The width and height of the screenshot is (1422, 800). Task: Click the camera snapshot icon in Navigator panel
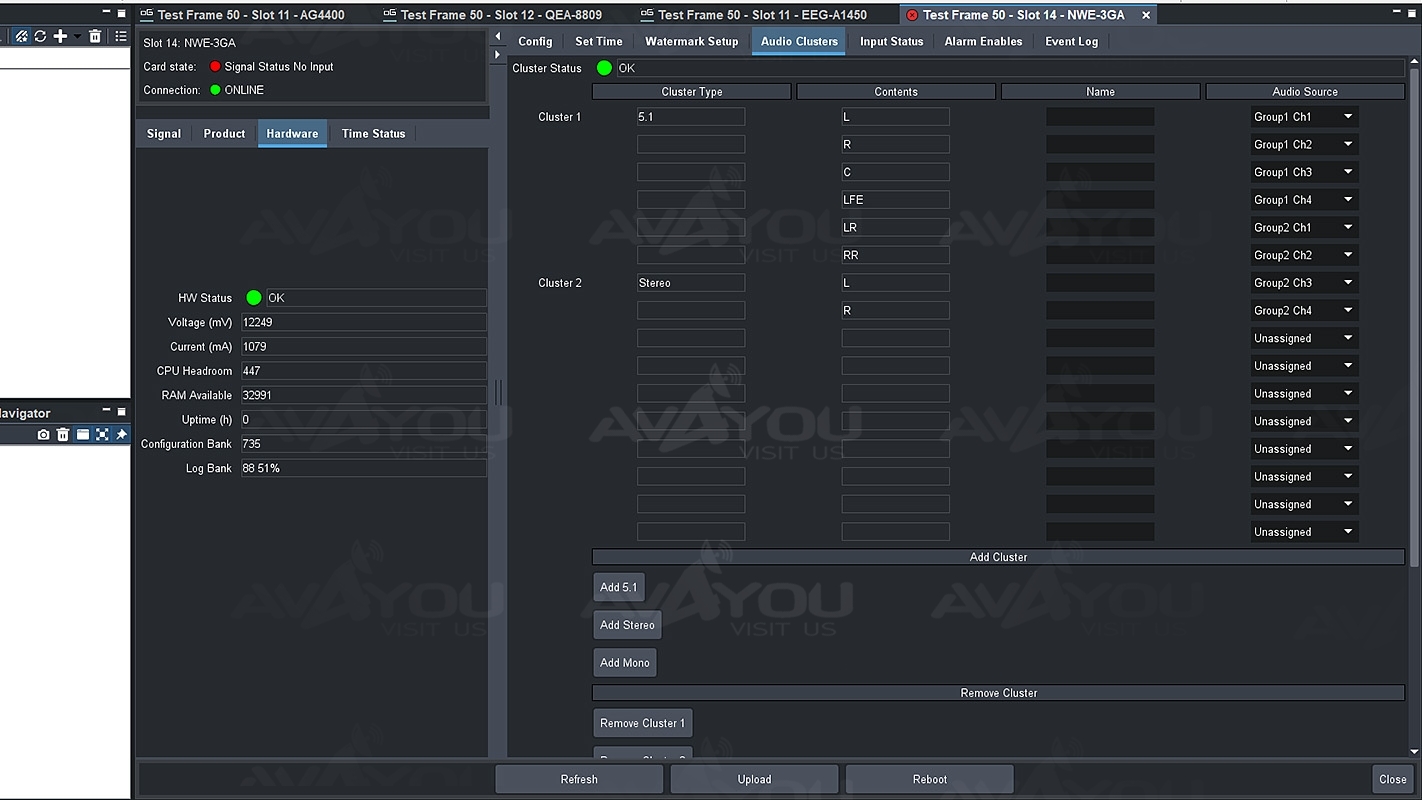tap(43, 435)
